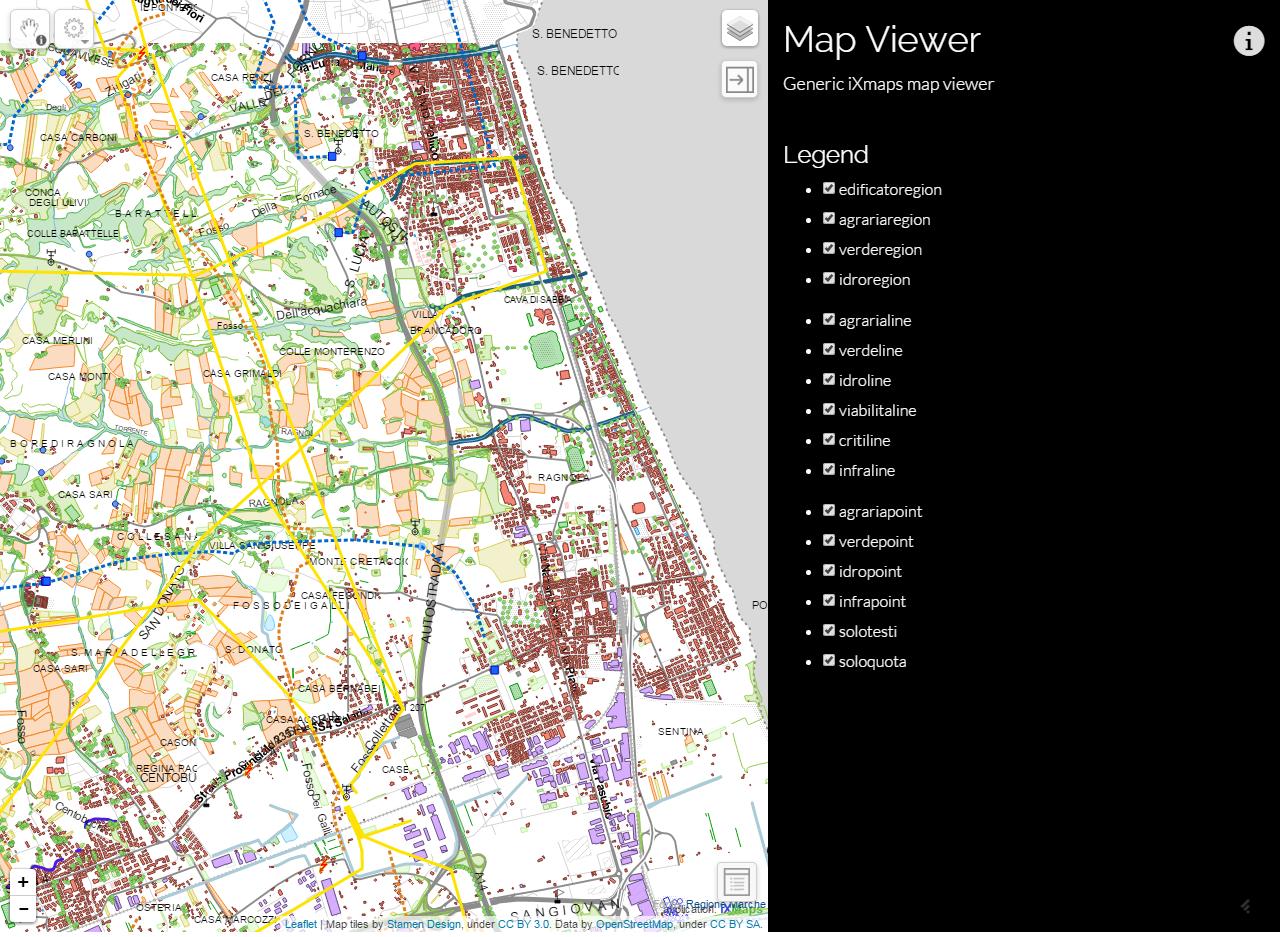The height and width of the screenshot is (937, 1280).
Task: Open the legend list panel icon
Action: coord(736,882)
